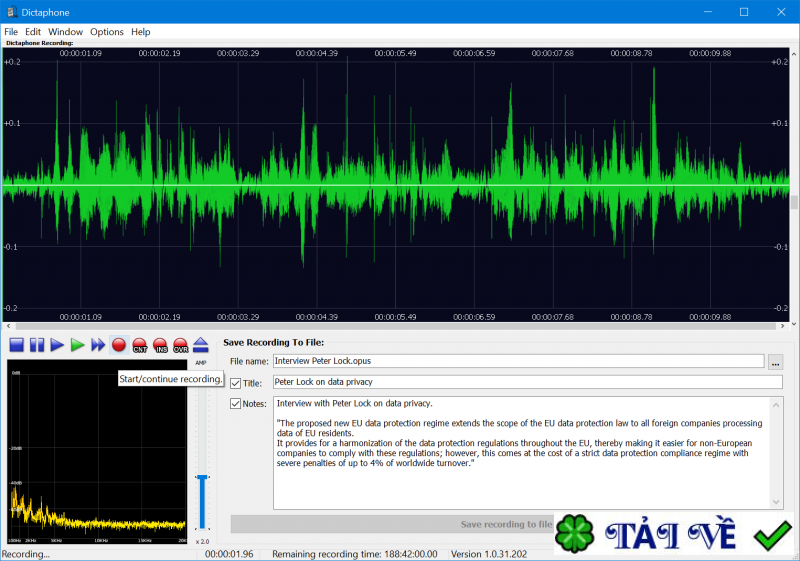Click the green play icon
Image resolution: width=800 pixels, height=561 pixels.
(78, 345)
